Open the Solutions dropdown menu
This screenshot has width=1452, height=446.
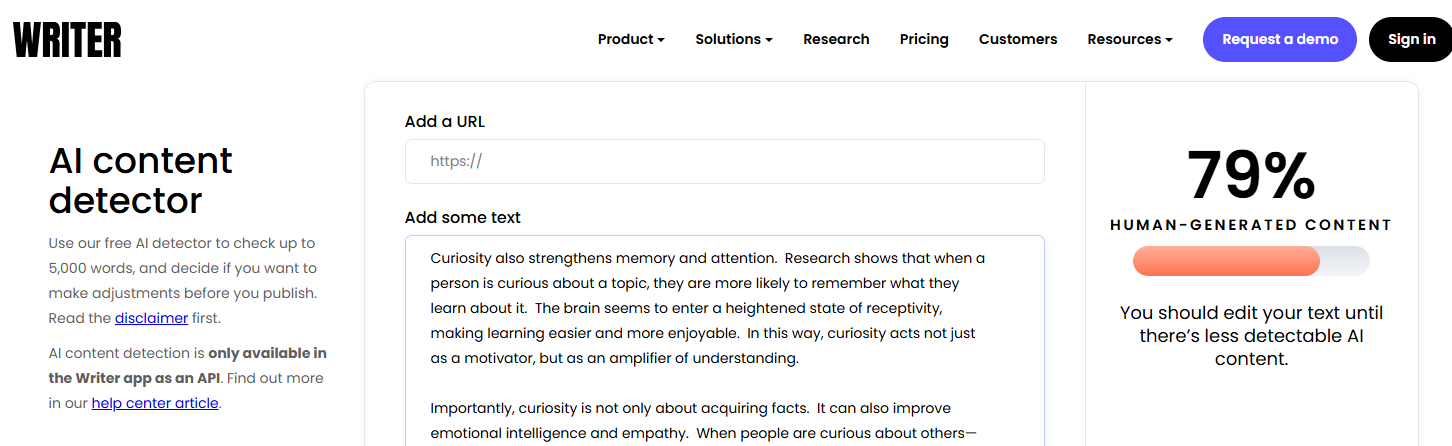click(x=734, y=39)
